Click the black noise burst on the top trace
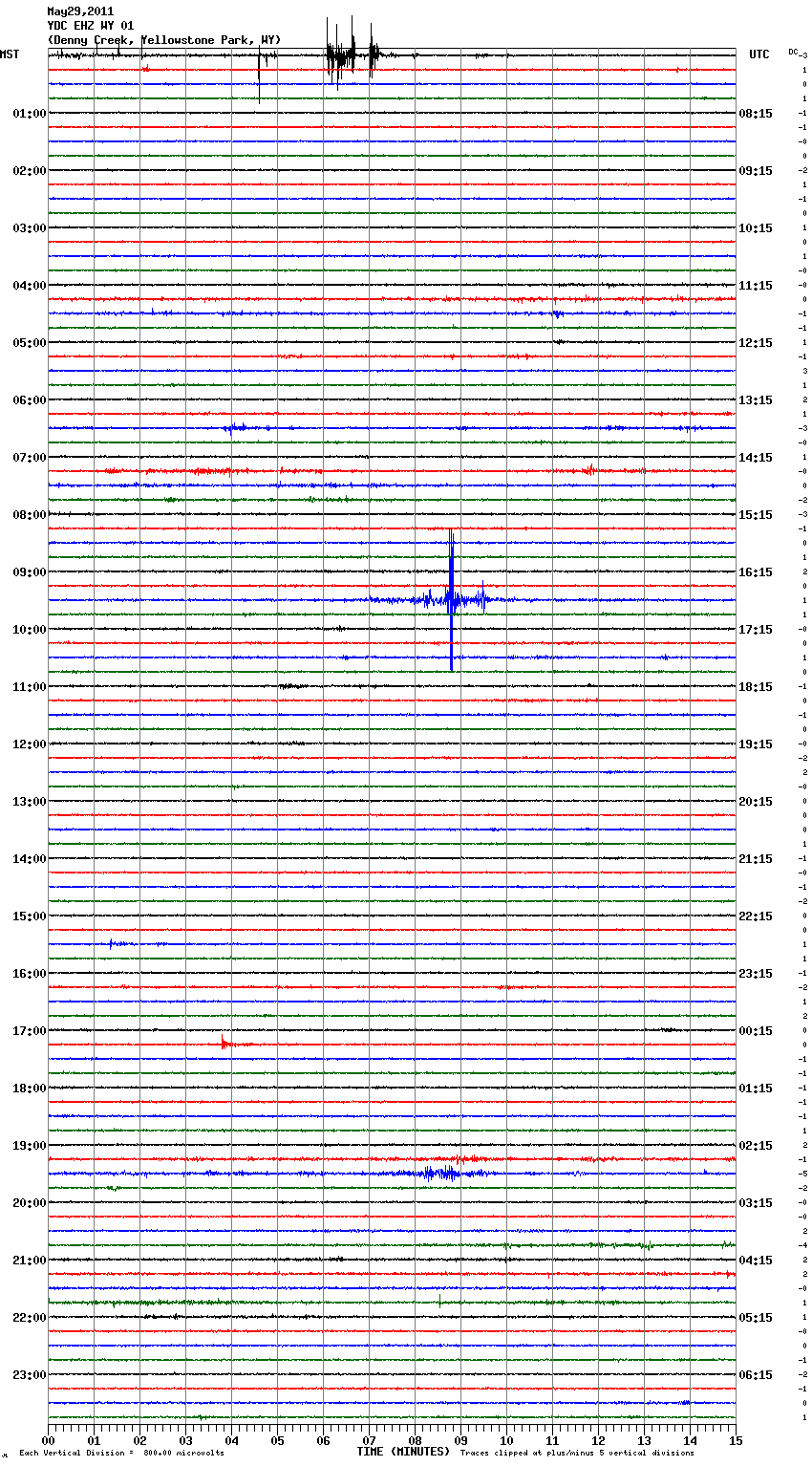The height and width of the screenshot is (1466, 812). click(353, 54)
